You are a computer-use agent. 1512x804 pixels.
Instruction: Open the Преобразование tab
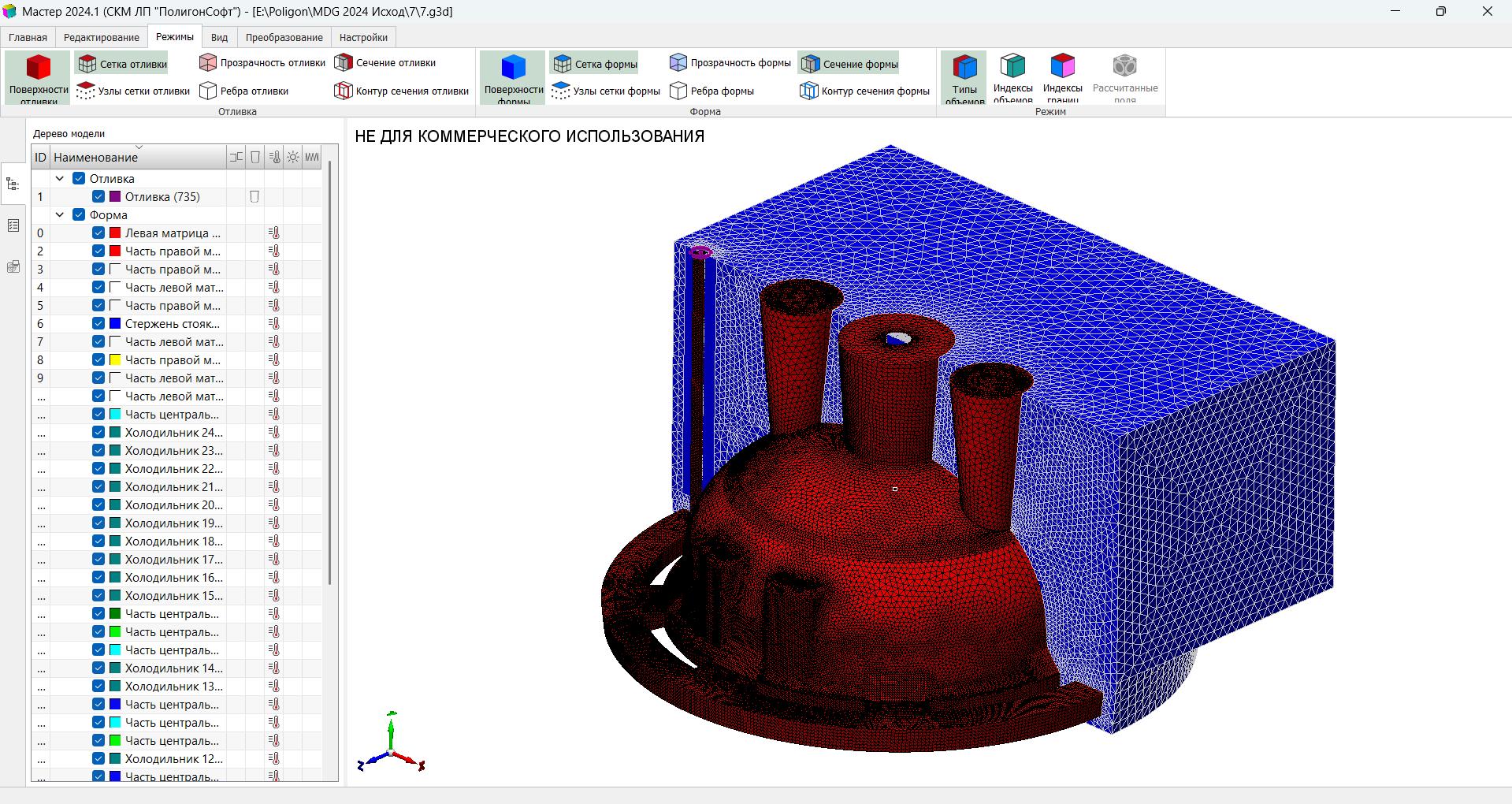click(284, 37)
